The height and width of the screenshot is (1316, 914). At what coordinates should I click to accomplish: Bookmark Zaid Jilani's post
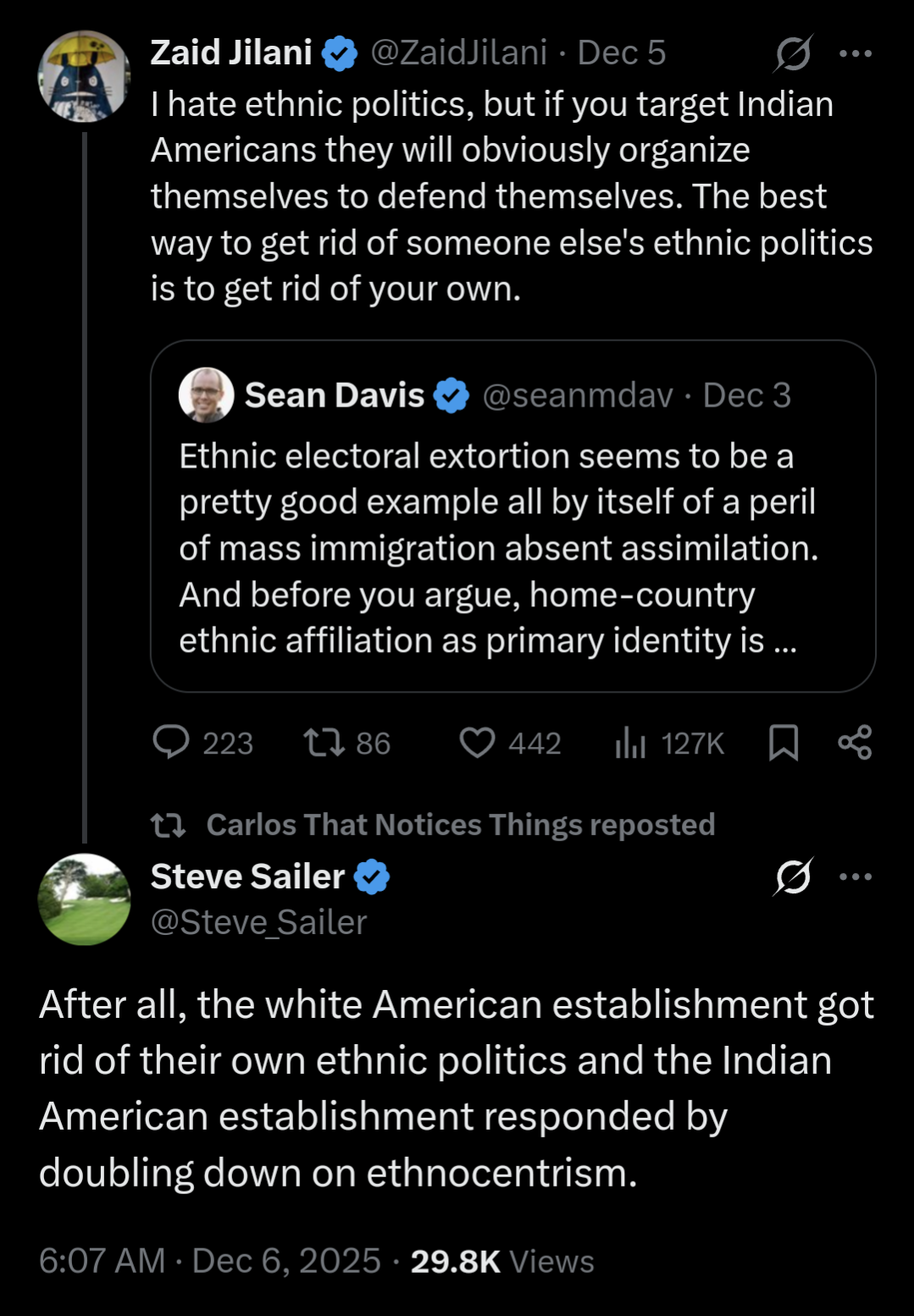tap(784, 743)
